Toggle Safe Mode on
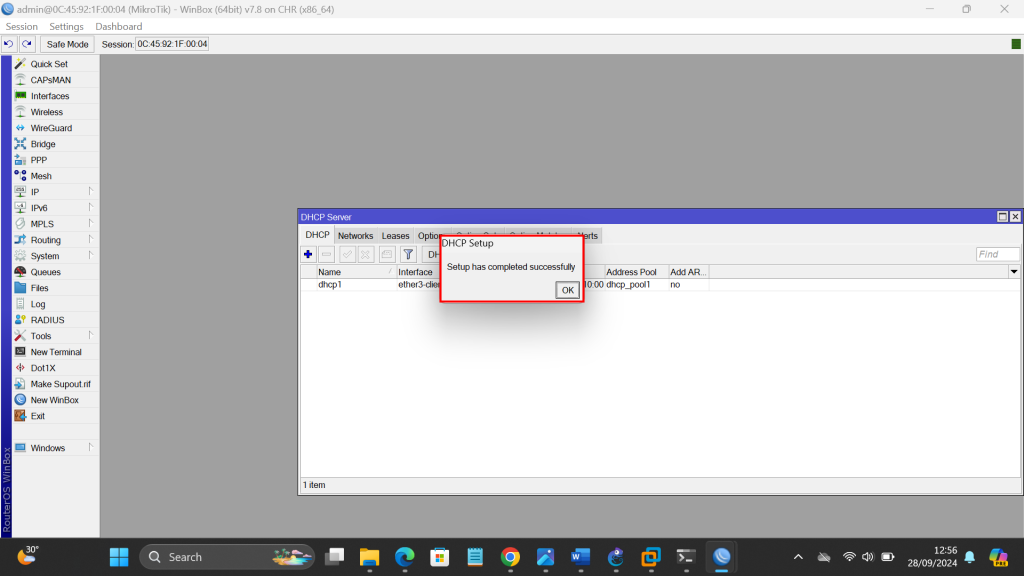Image resolution: width=1024 pixels, height=576 pixels. tap(68, 44)
